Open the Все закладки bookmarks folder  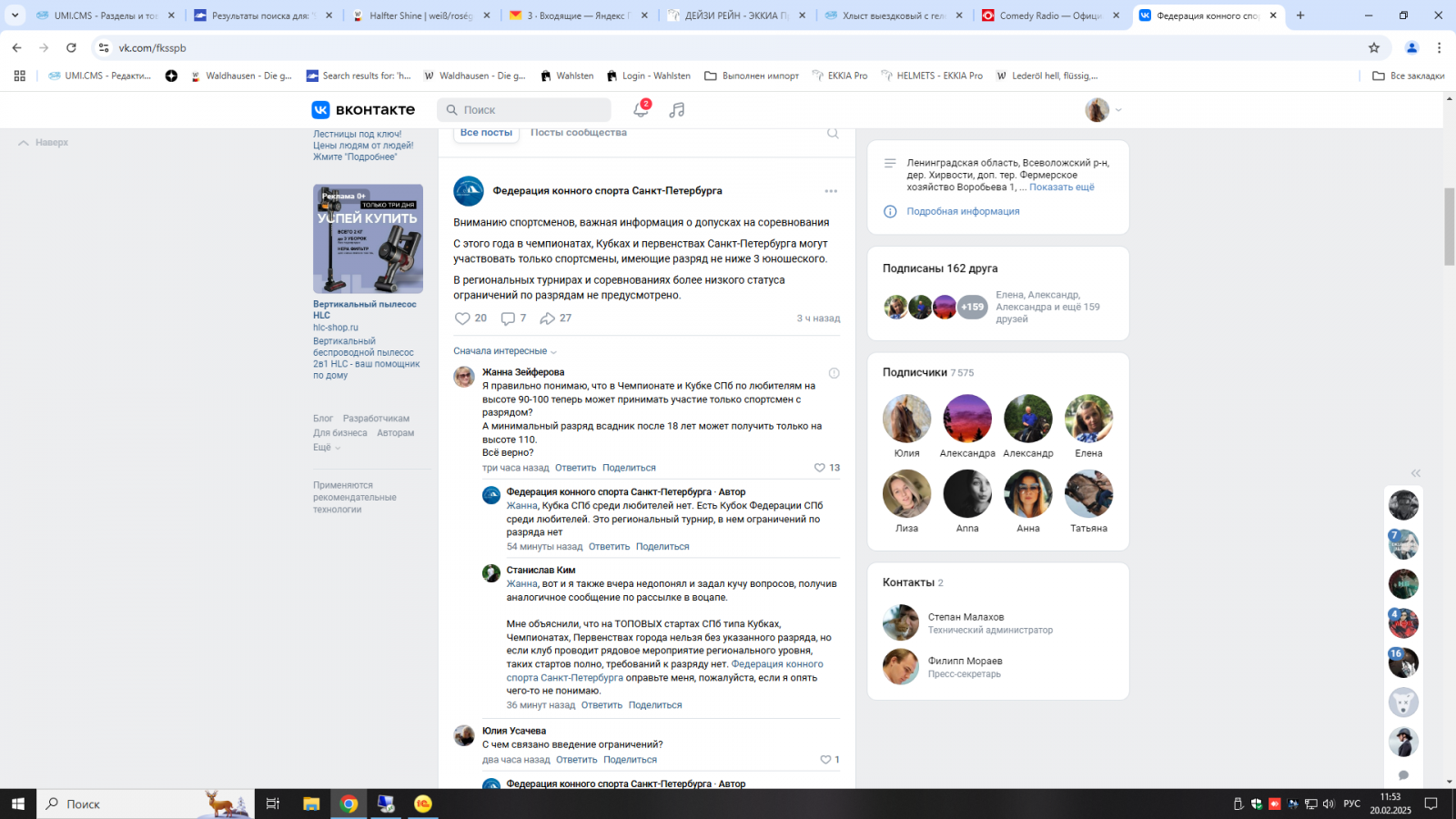[x=1408, y=76]
